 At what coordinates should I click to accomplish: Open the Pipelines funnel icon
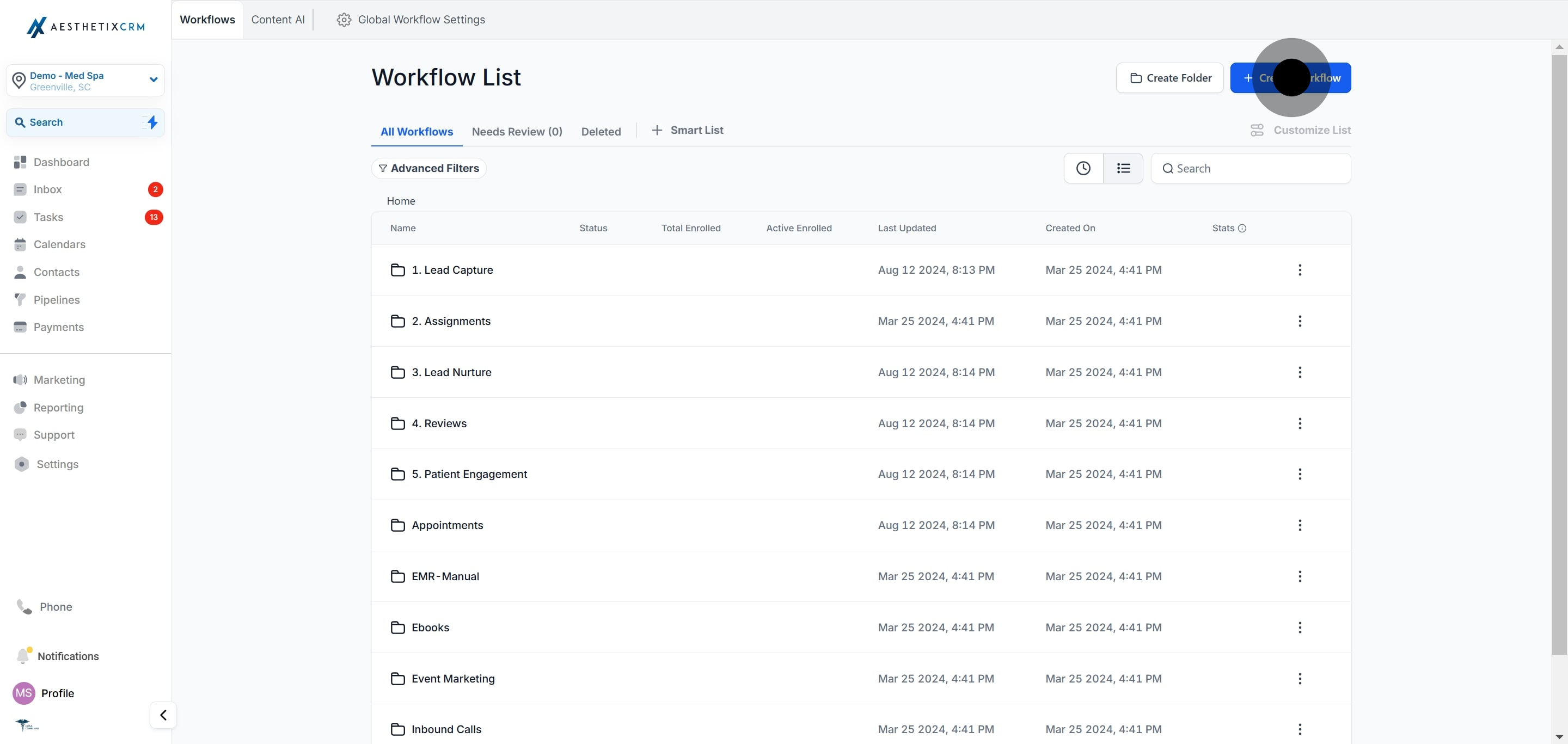[x=20, y=299]
